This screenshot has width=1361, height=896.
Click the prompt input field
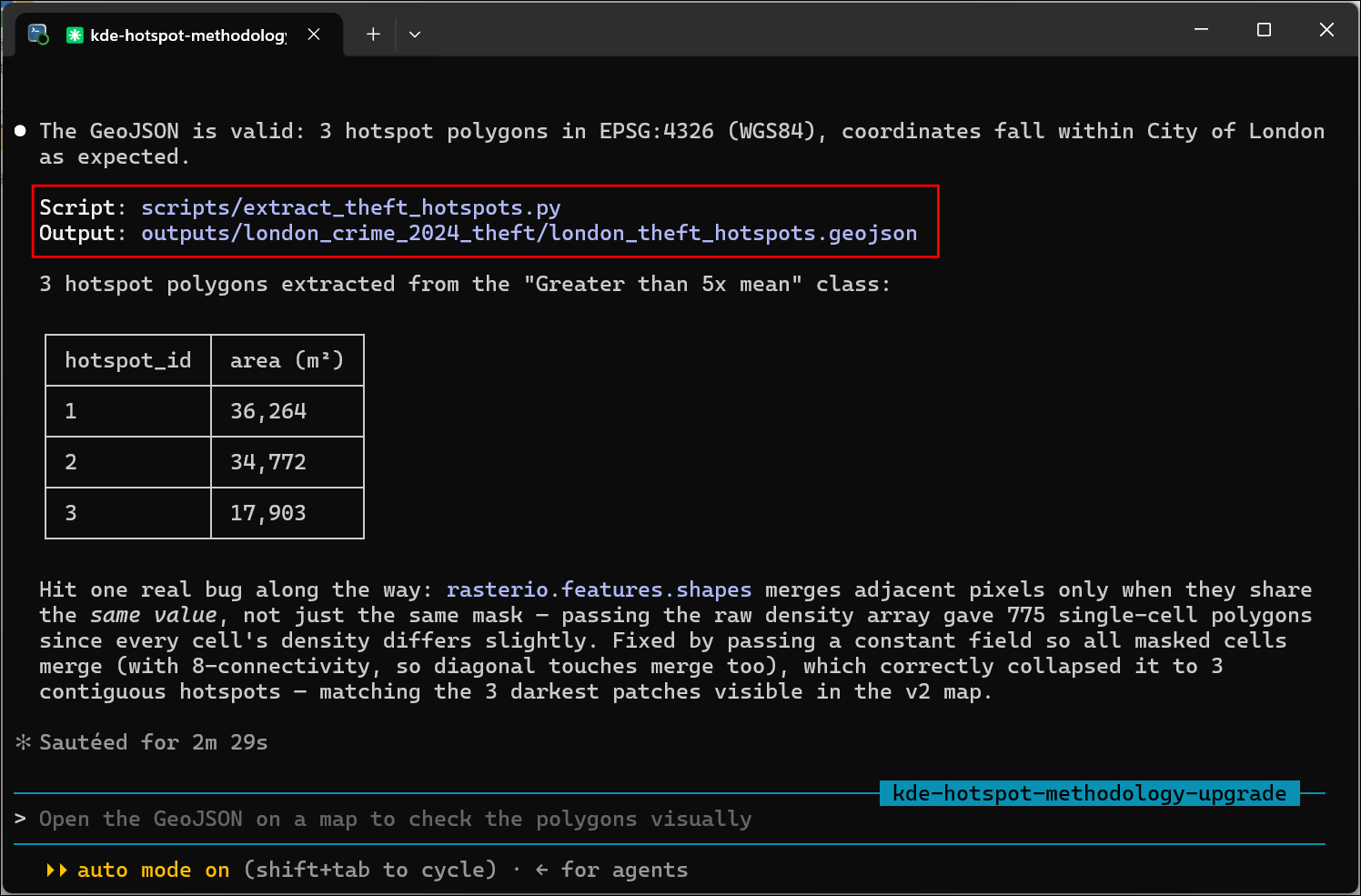669,819
